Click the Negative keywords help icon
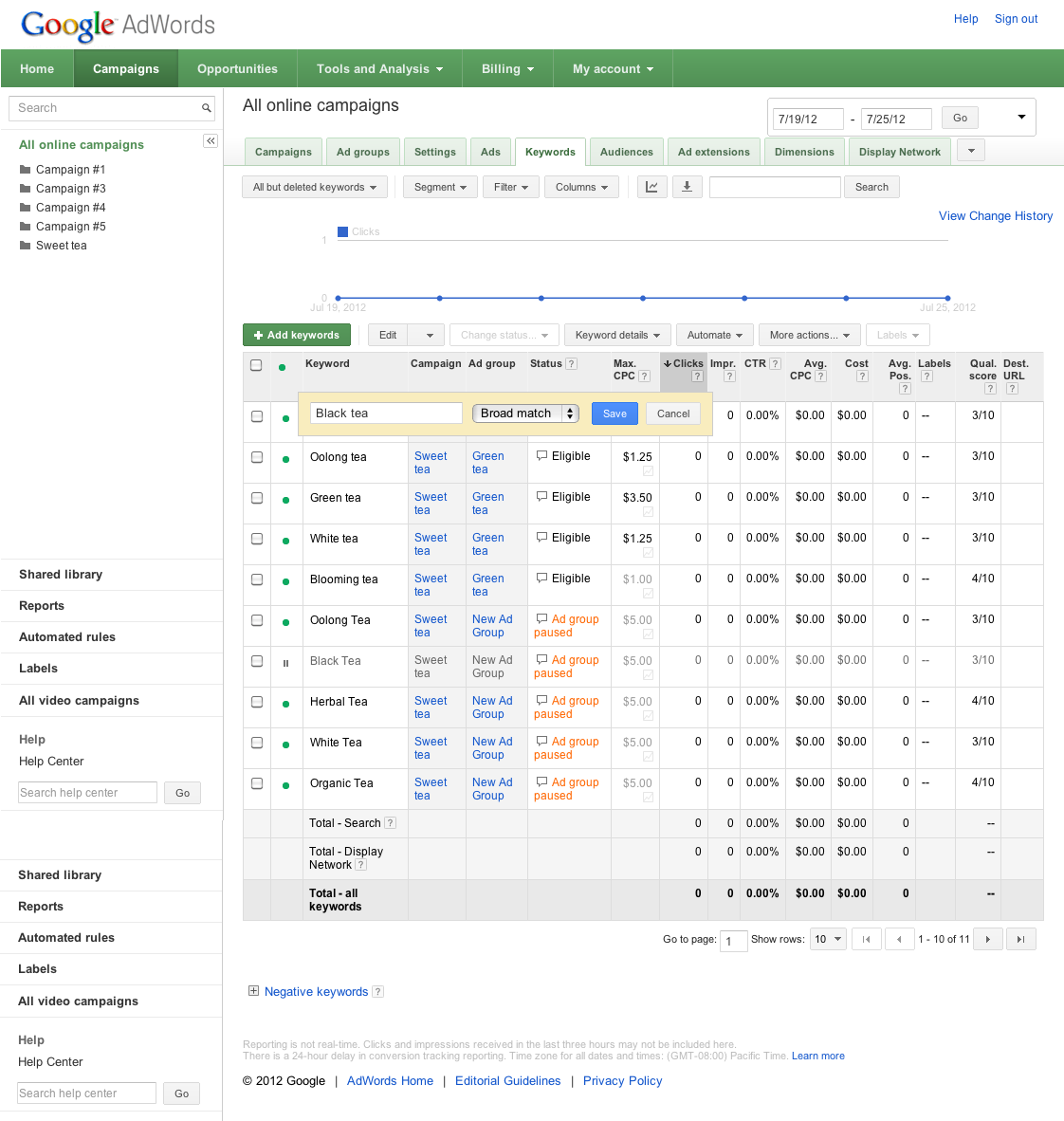This screenshot has height=1121, width=1064. coord(378,992)
